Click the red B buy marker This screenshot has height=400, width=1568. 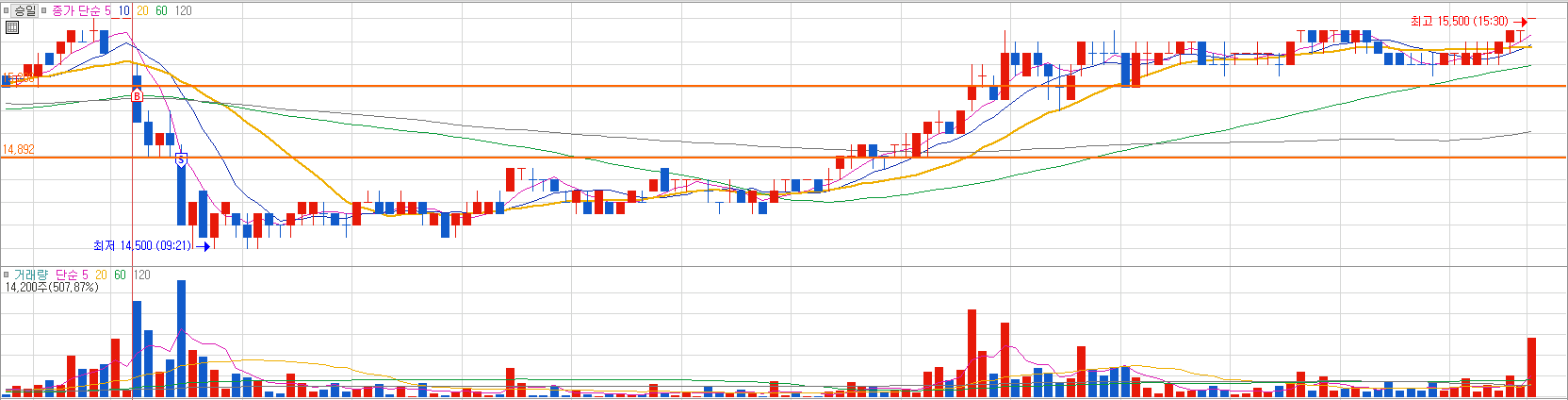[x=137, y=96]
